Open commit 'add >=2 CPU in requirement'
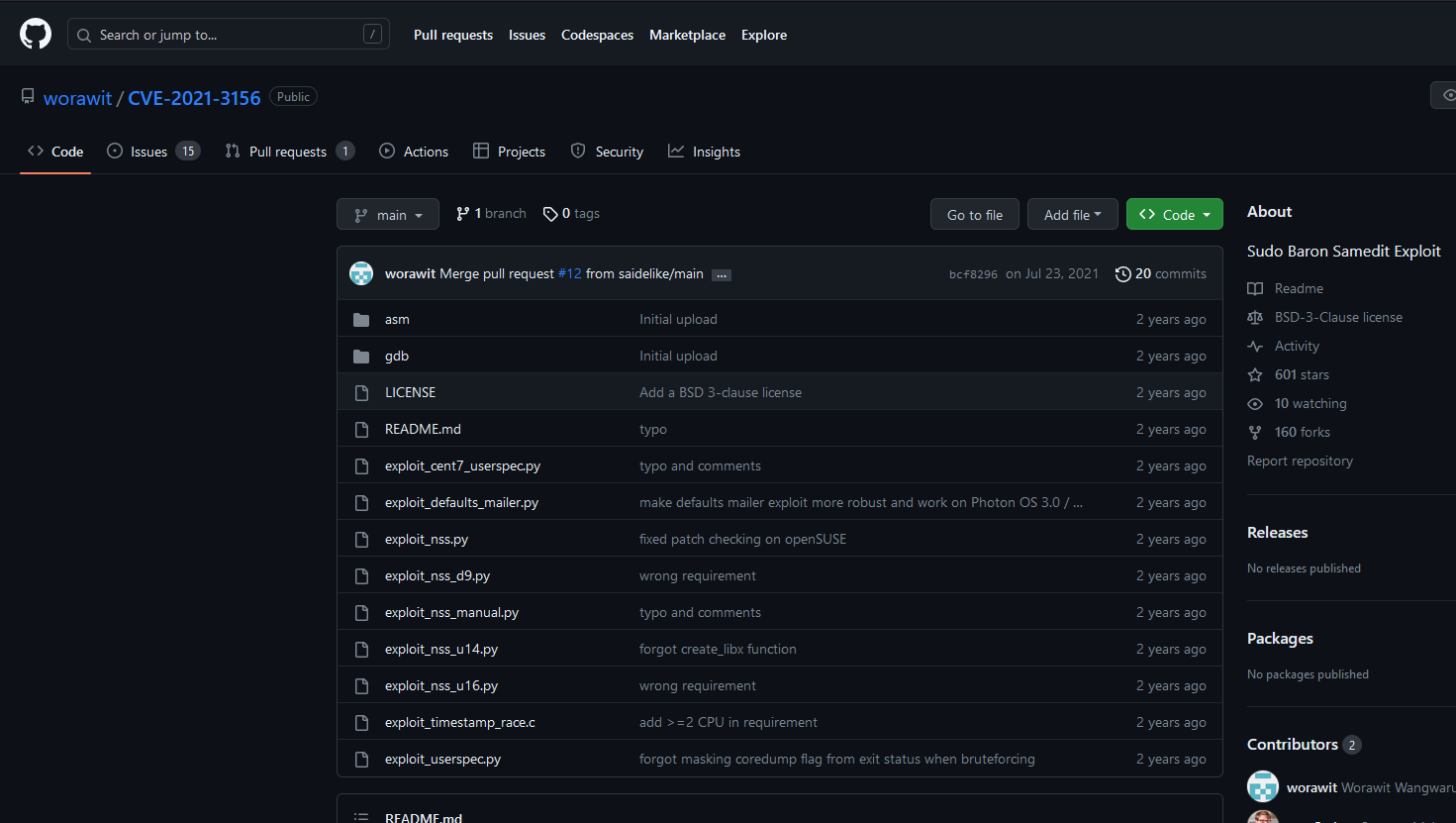This screenshot has height=823, width=1456. tap(728, 723)
